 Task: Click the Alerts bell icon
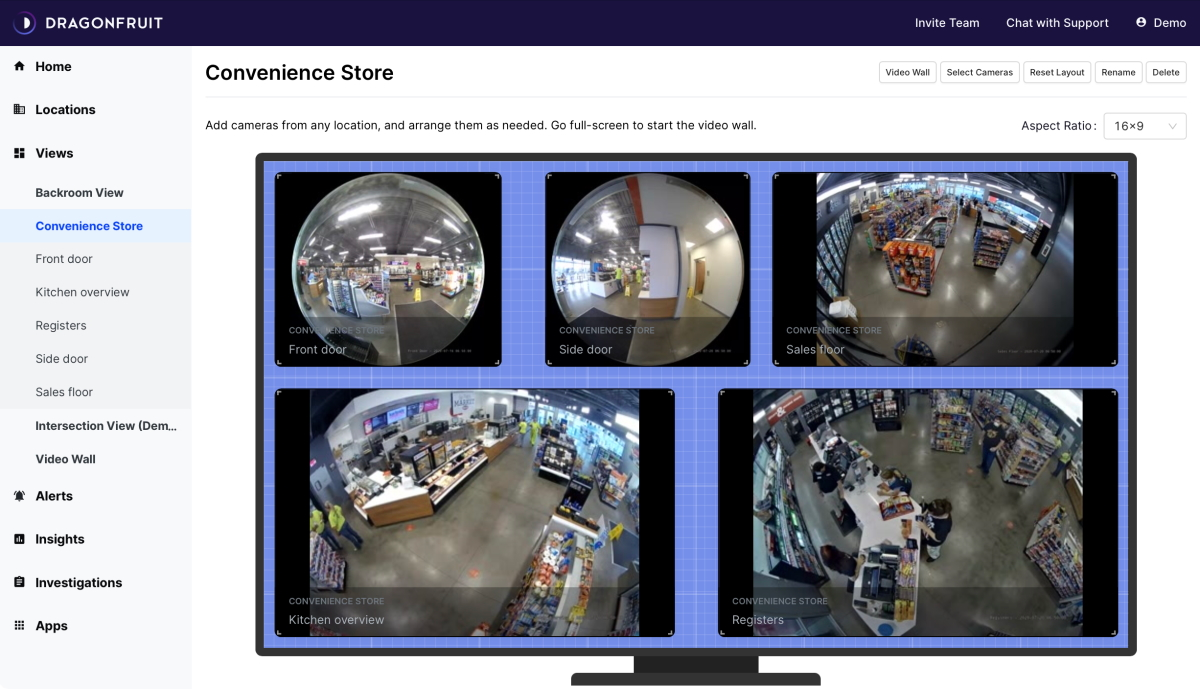pyautogui.click(x=19, y=496)
